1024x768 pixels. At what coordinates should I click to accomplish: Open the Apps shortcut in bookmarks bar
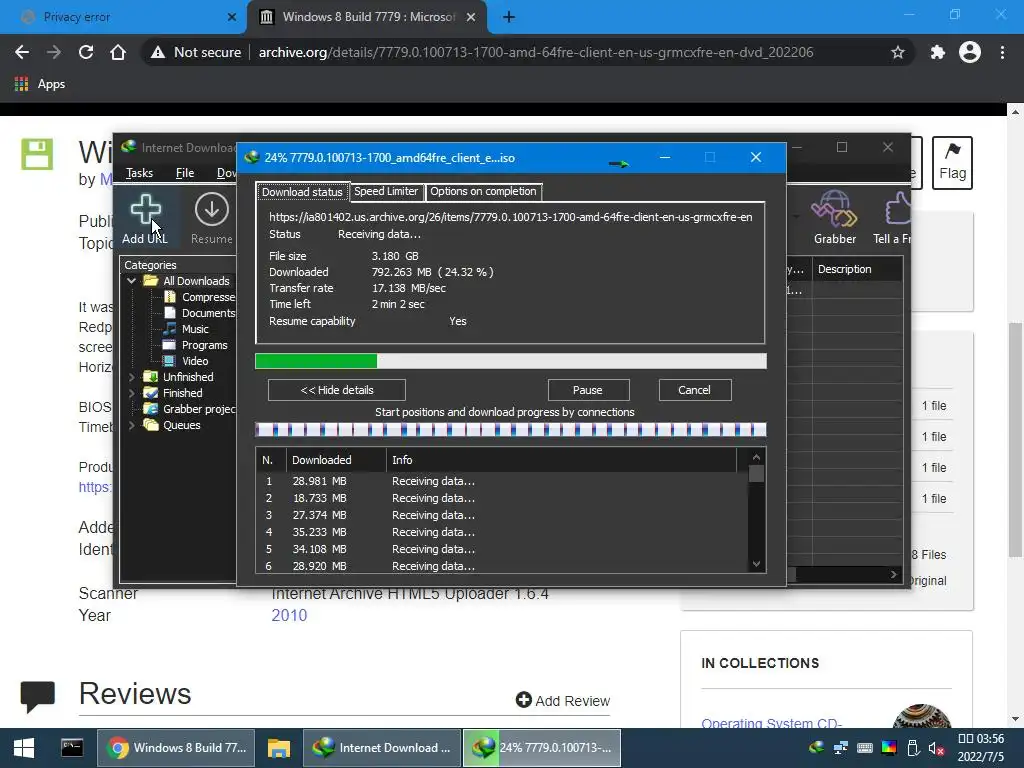click(39, 84)
